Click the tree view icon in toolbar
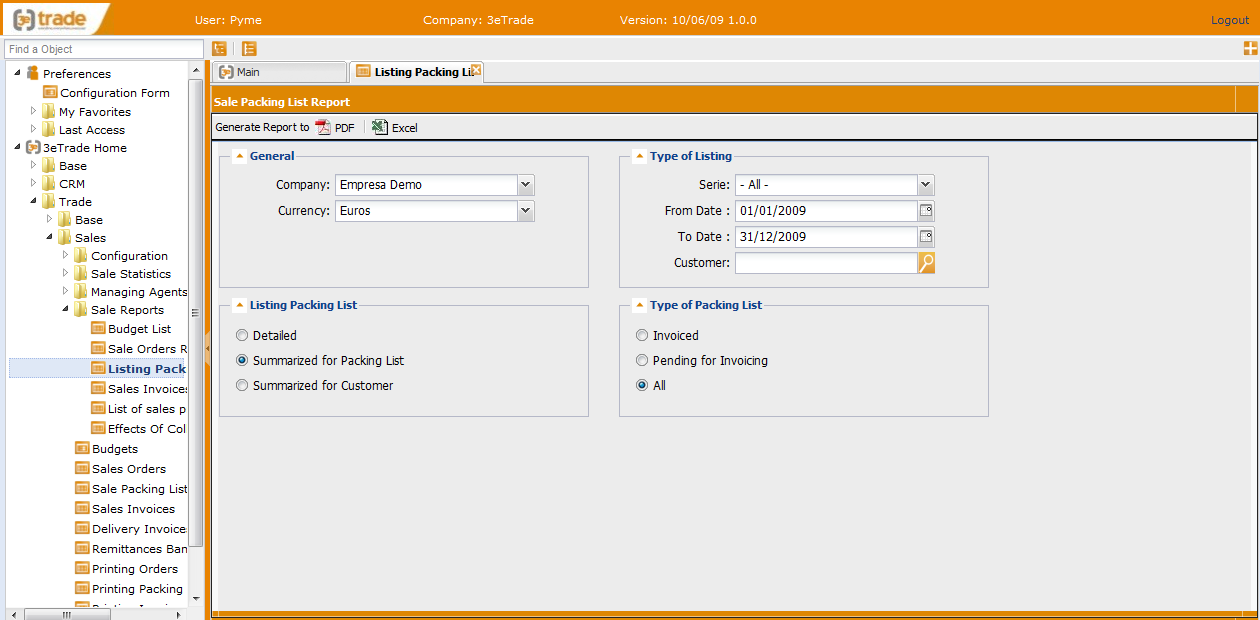Screen dimensions: 1260x620 tap(219, 48)
